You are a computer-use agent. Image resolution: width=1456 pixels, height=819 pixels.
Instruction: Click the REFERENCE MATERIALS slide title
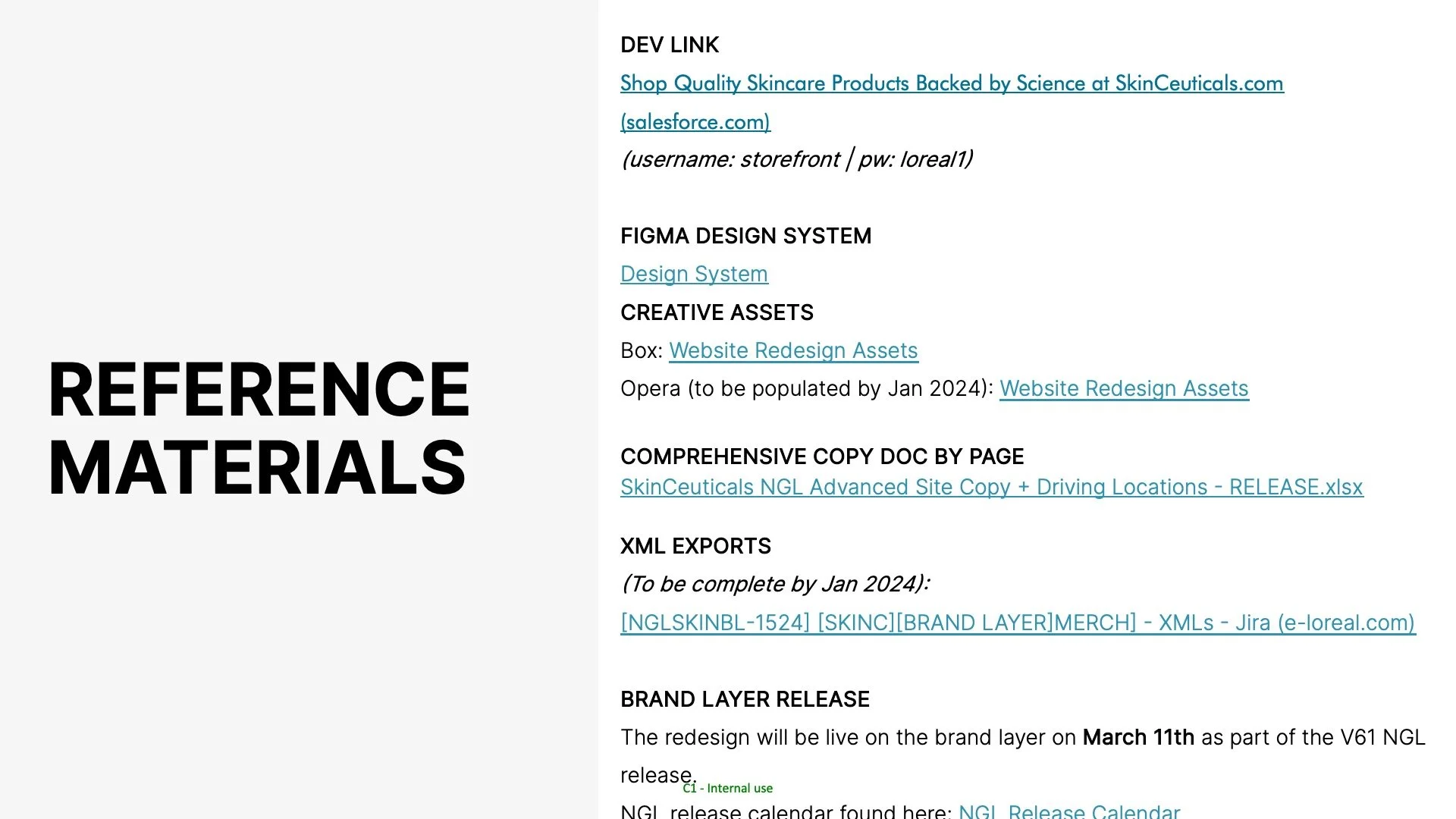coord(259,428)
